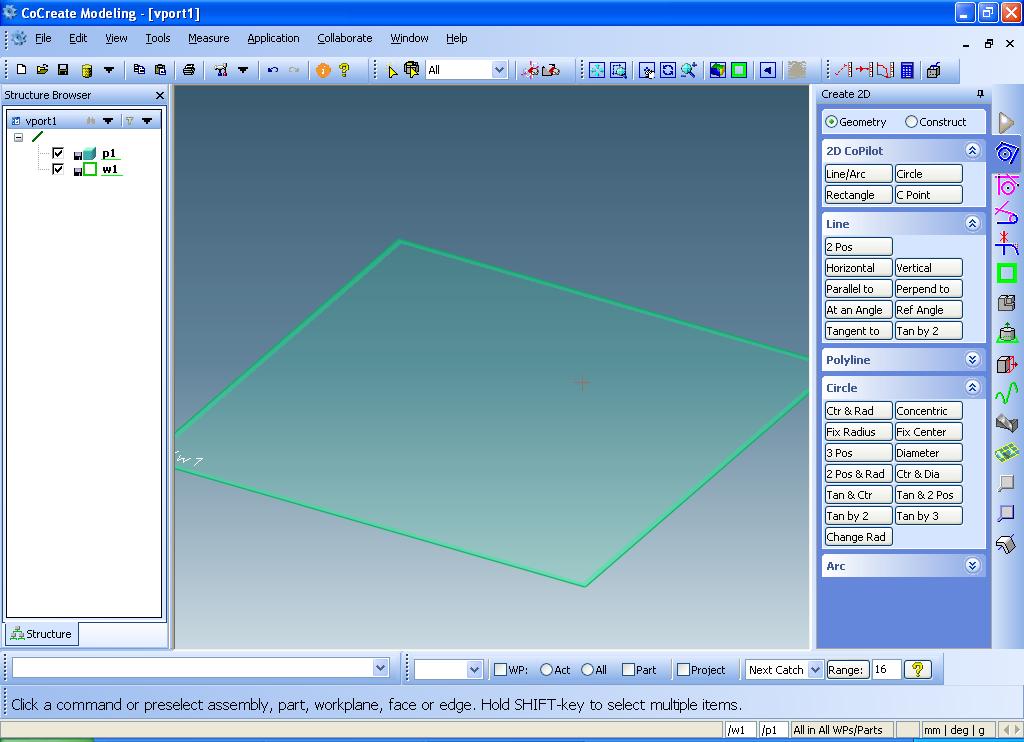Open the File menu
The height and width of the screenshot is (742, 1024).
click(43, 38)
